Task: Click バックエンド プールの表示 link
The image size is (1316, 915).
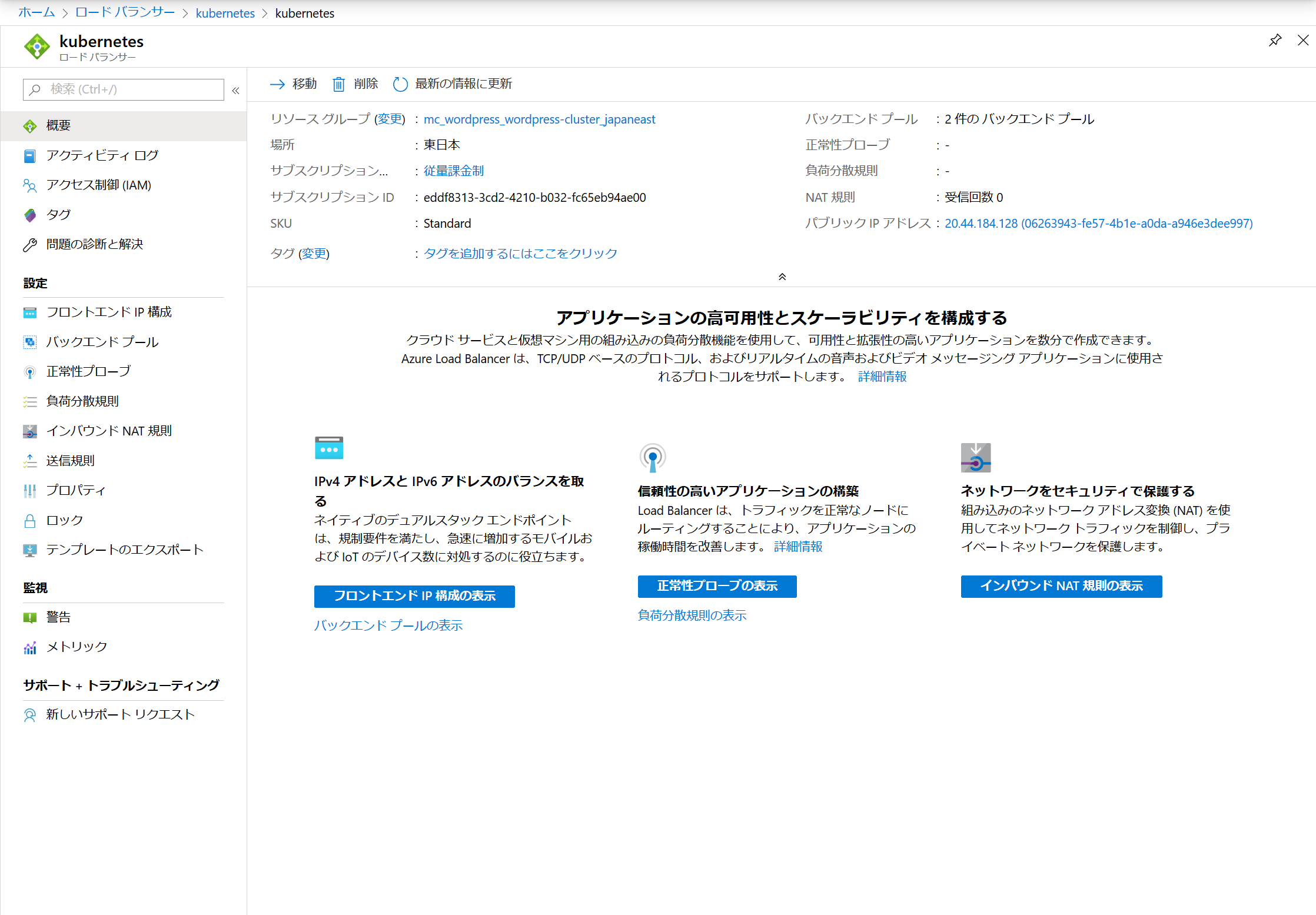Action: pyautogui.click(x=388, y=625)
